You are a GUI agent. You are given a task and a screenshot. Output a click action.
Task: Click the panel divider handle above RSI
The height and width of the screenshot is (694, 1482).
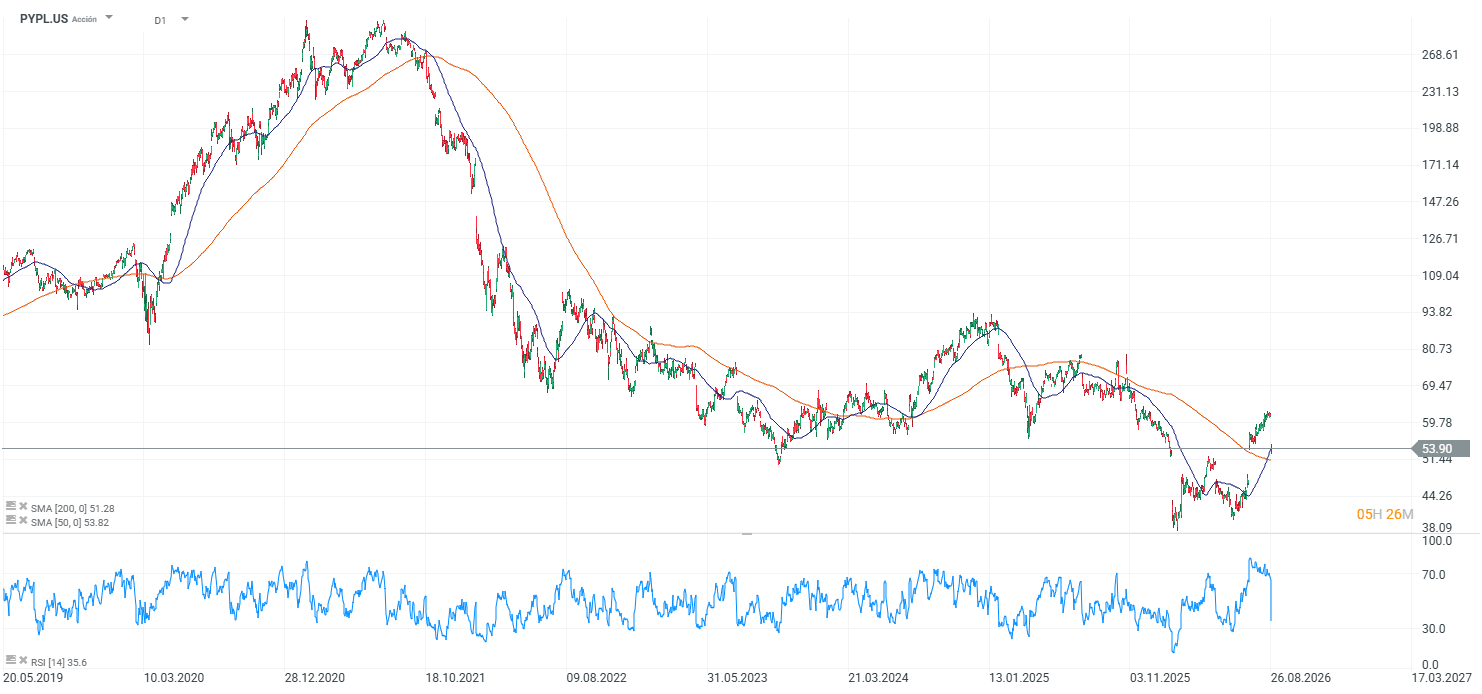[746, 535]
